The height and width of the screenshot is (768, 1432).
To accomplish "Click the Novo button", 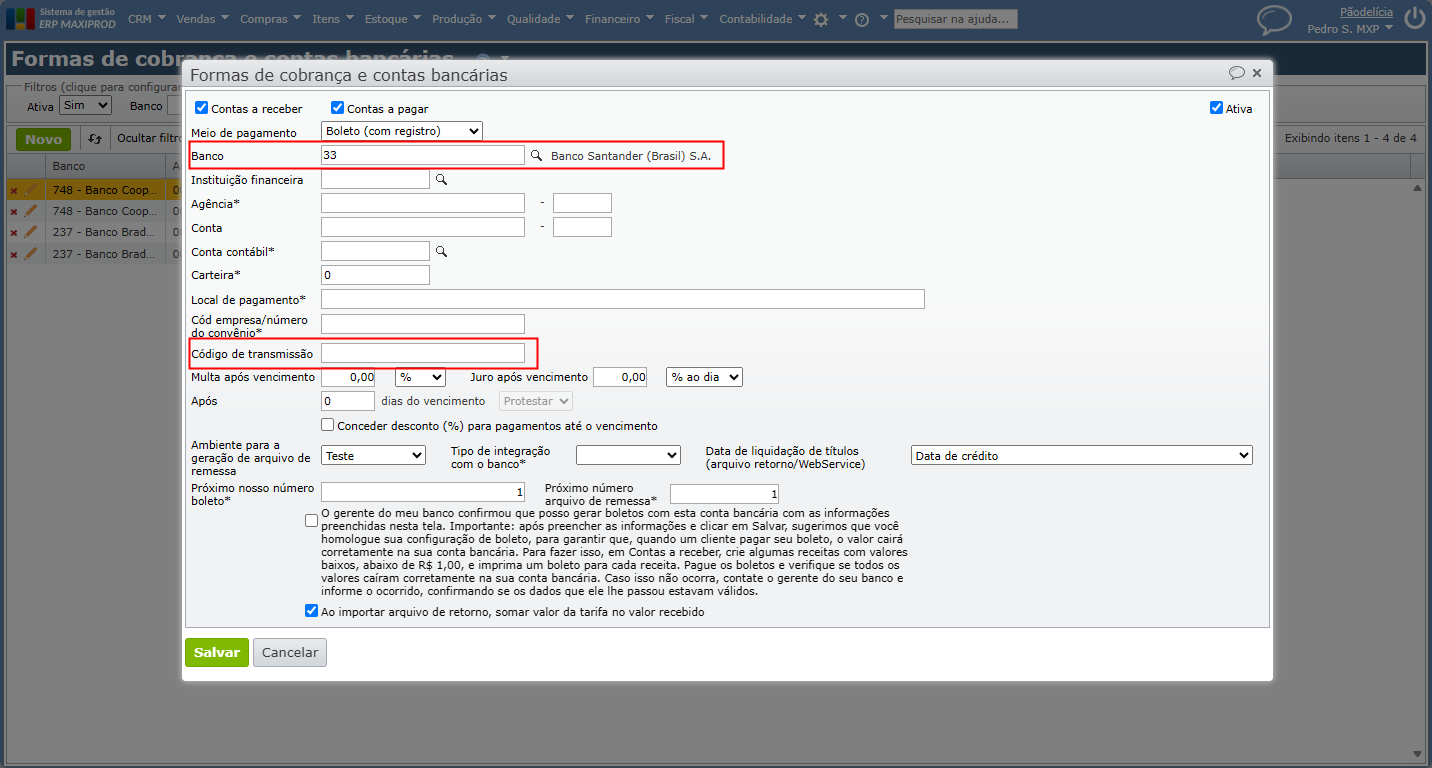I will [x=43, y=139].
